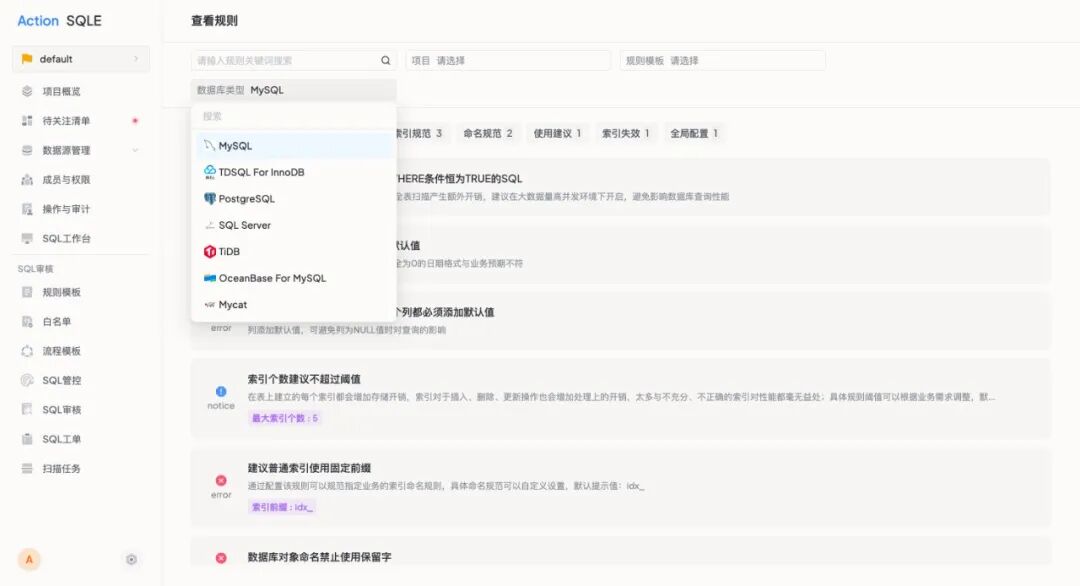The height and width of the screenshot is (586, 1080).
Task: Open the 项目 请选择 dropdown
Action: (508, 61)
